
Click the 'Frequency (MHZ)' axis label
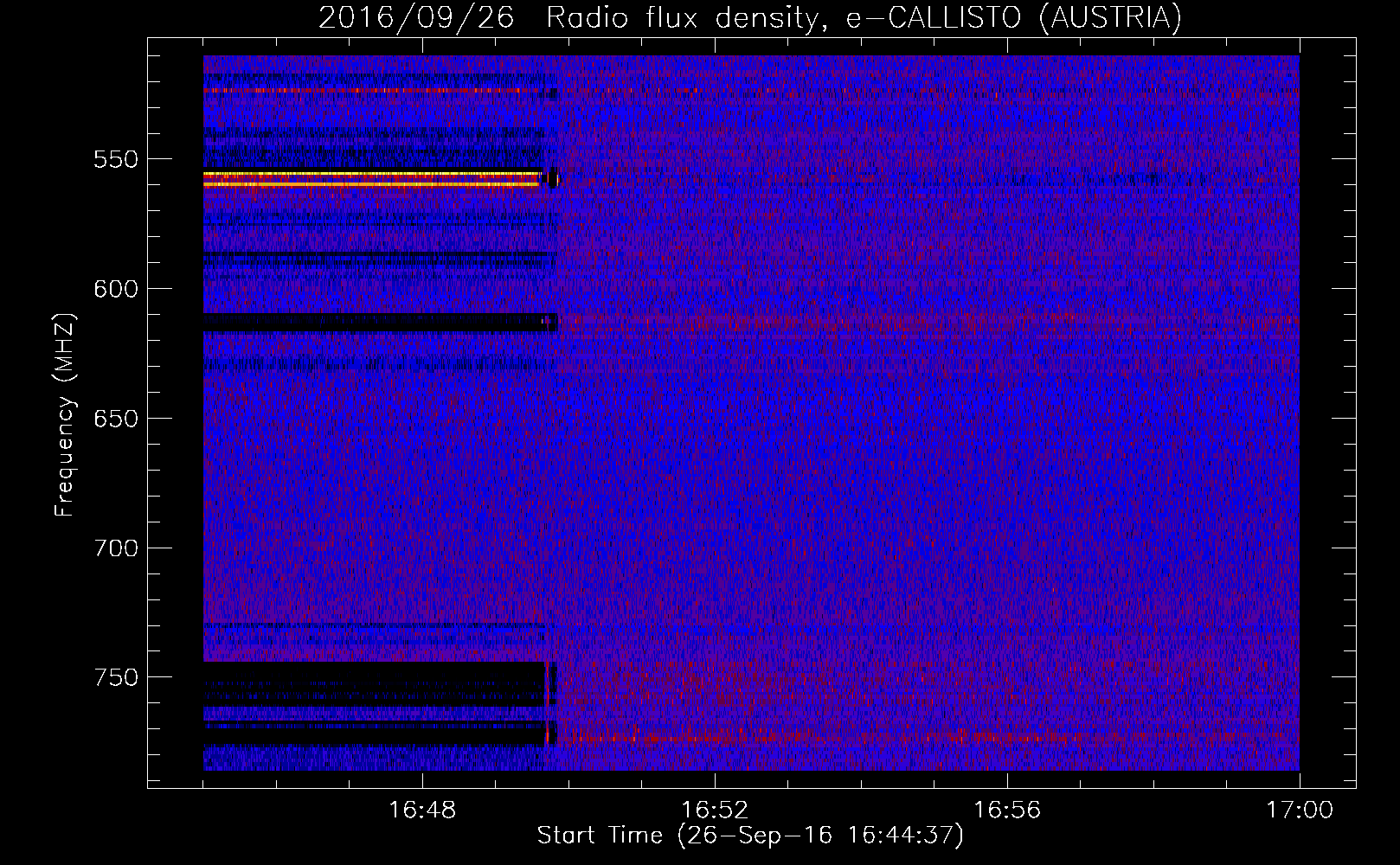click(65, 414)
